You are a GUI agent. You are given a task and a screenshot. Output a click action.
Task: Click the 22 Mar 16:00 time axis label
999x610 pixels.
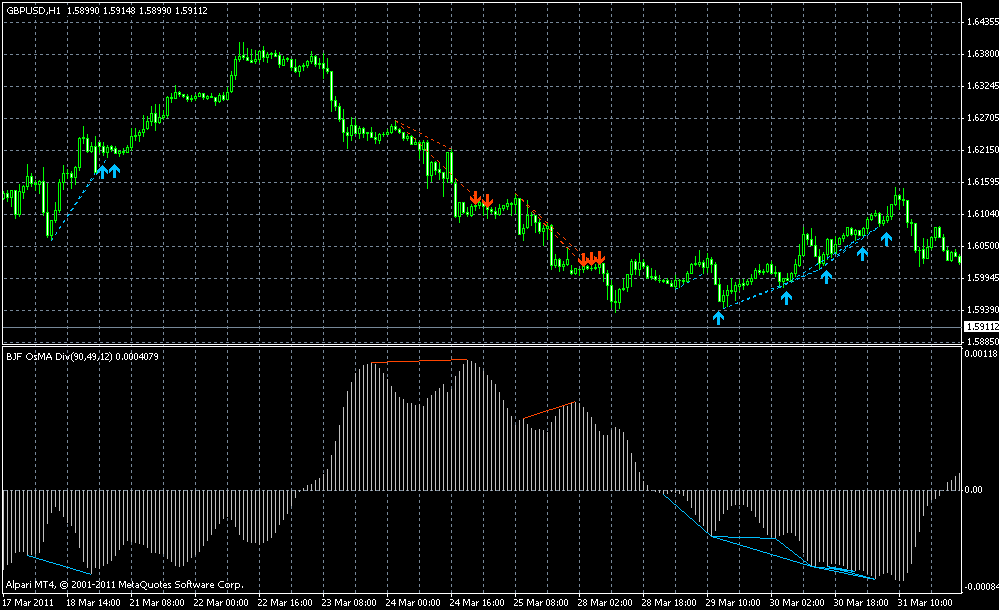(x=288, y=603)
